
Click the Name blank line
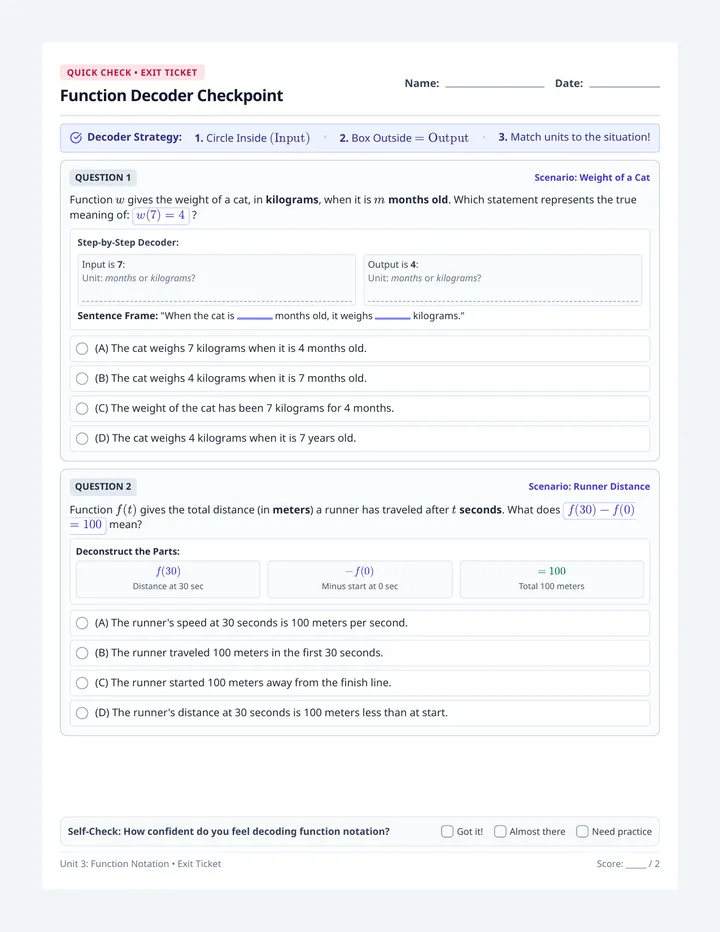pos(495,85)
